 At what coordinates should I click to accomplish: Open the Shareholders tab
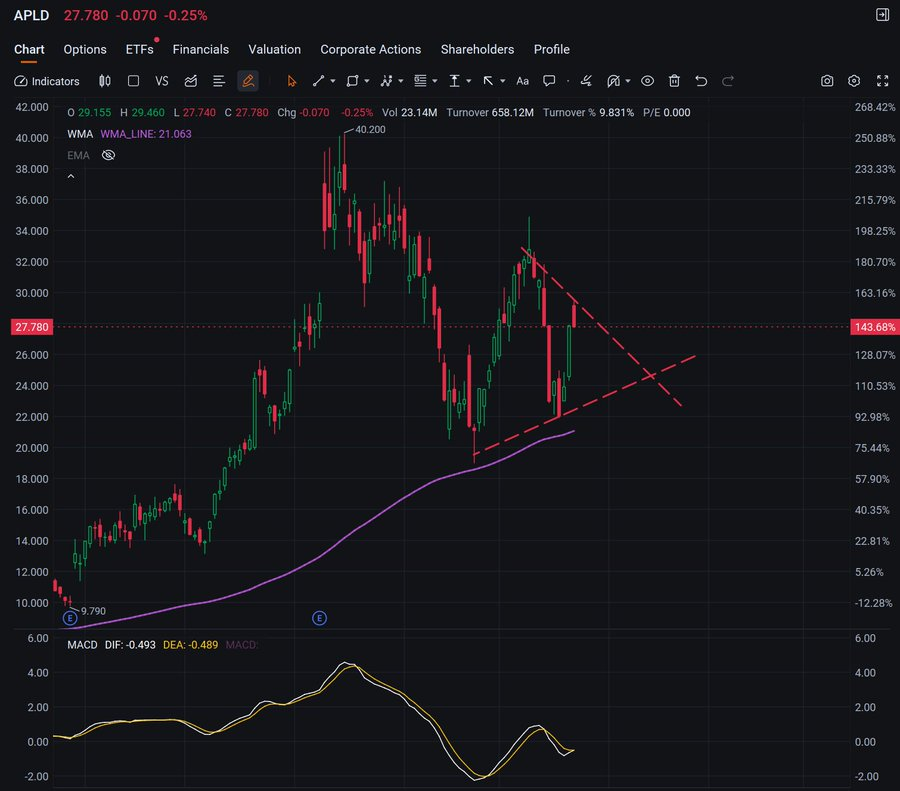coord(478,49)
